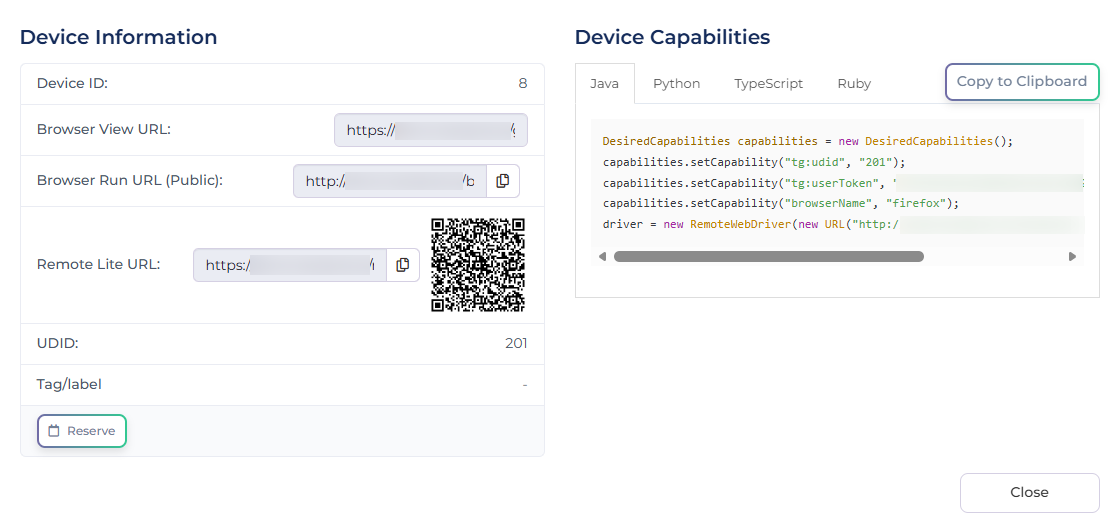Close the device information dialog
Viewport: 1118px width, 525px height.
(x=1029, y=493)
